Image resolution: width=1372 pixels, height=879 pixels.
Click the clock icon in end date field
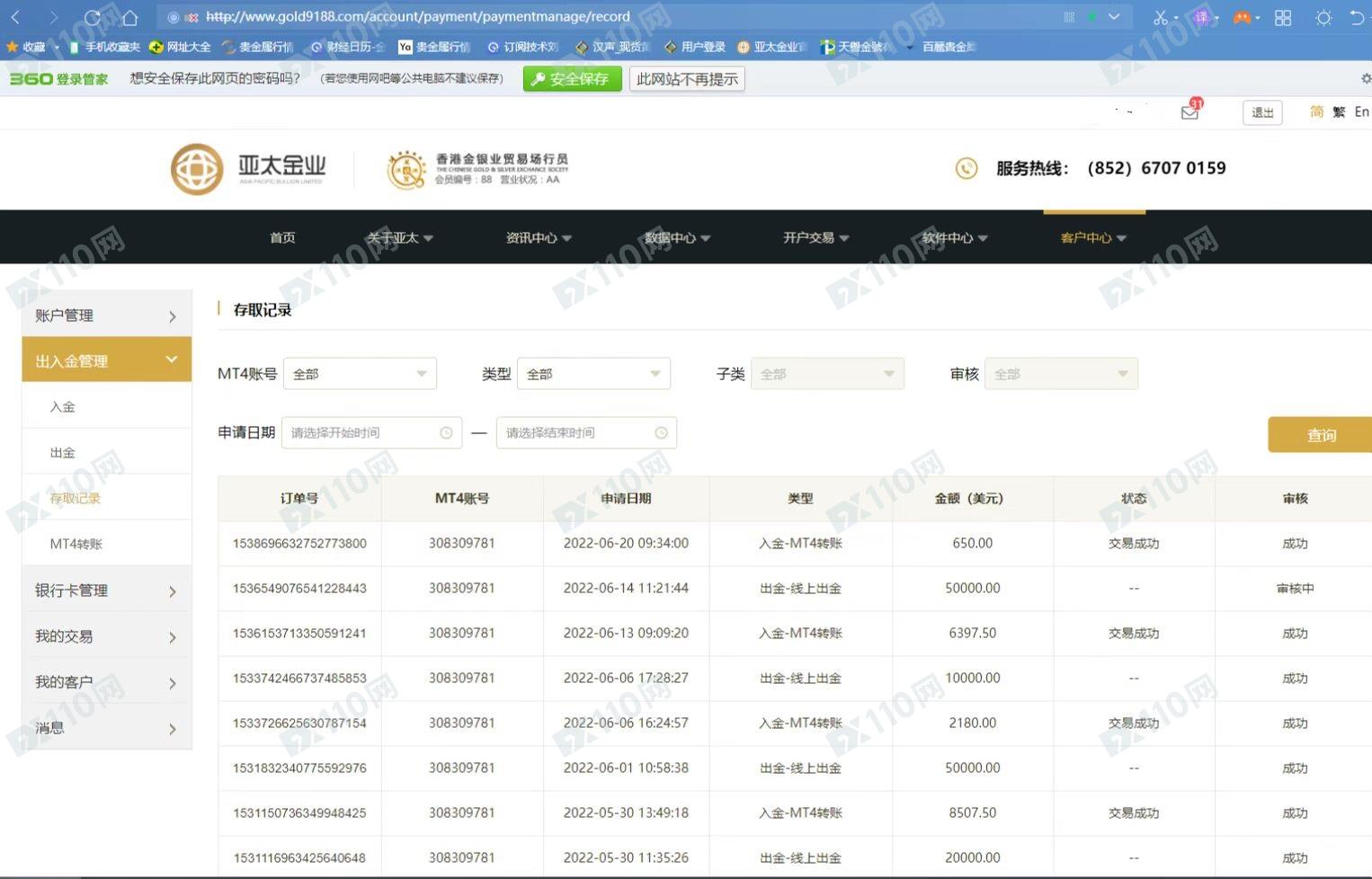[x=661, y=433]
